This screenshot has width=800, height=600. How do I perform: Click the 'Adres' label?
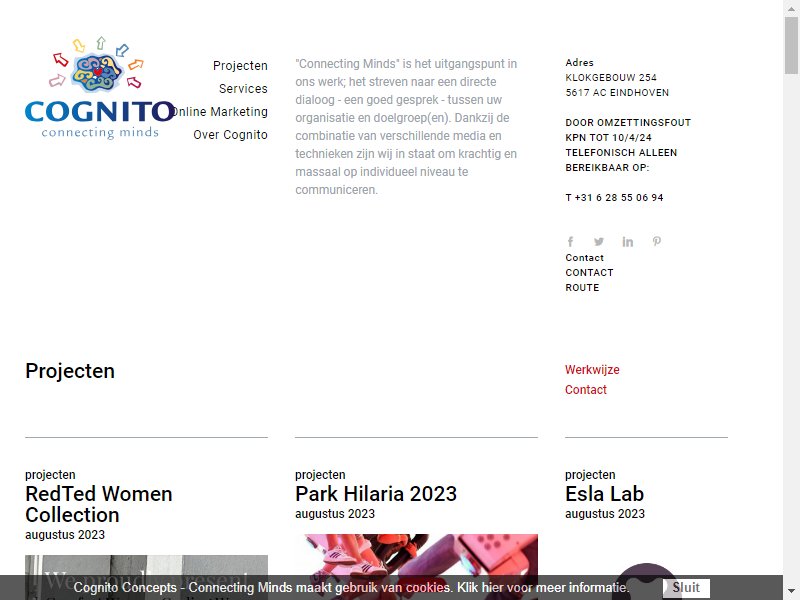[580, 62]
